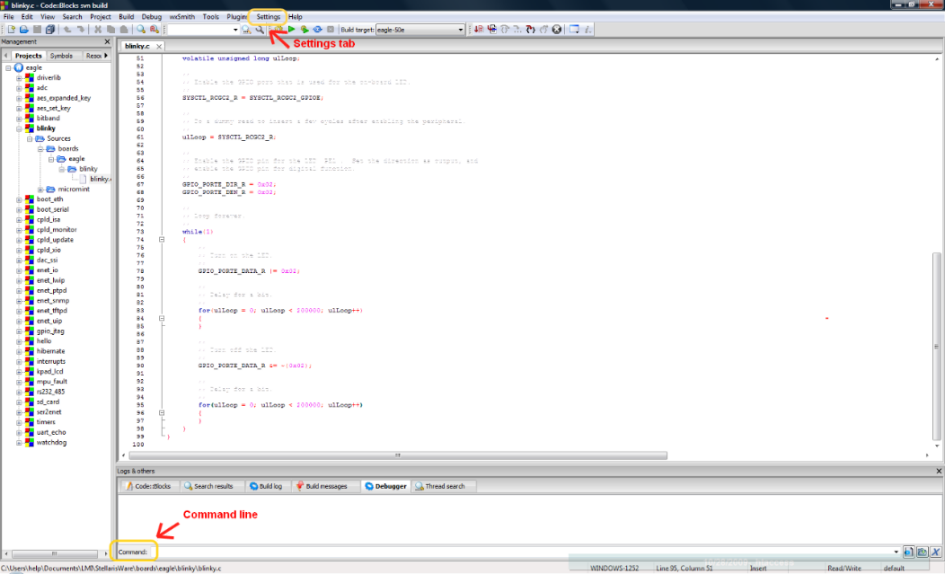
Task: Collapse the blinky Sources folder
Action: click(30, 139)
